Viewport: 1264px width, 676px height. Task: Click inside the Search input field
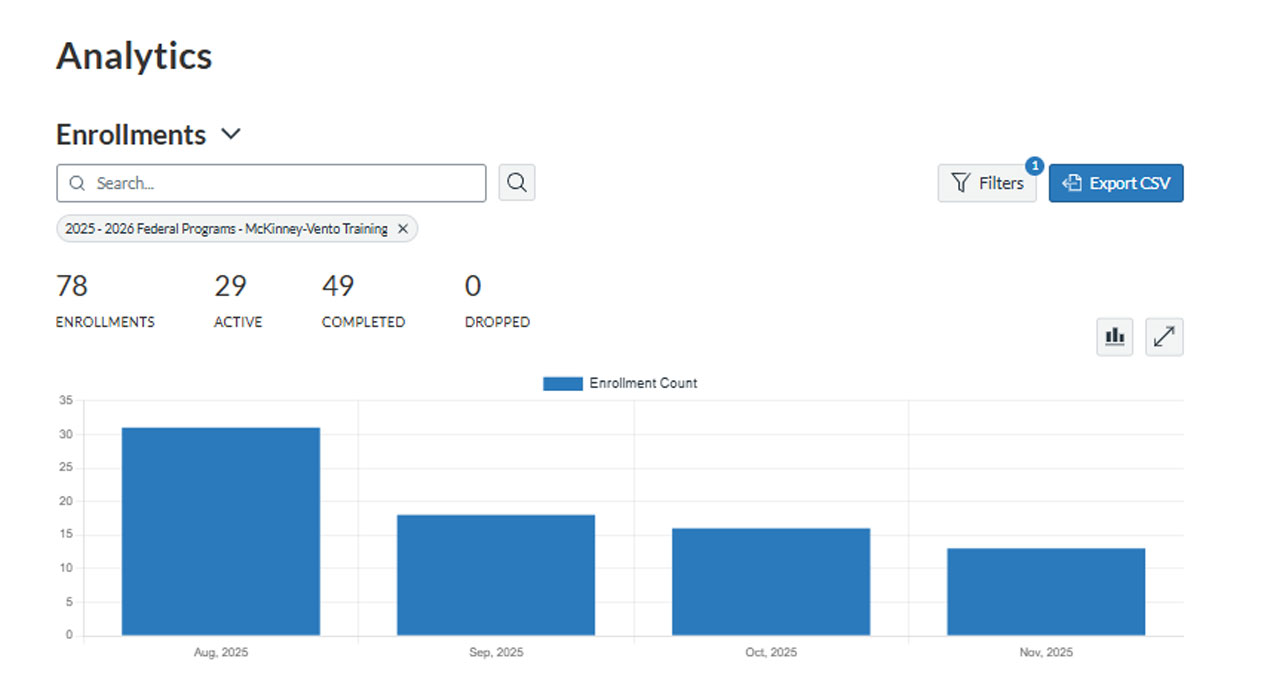[270, 183]
